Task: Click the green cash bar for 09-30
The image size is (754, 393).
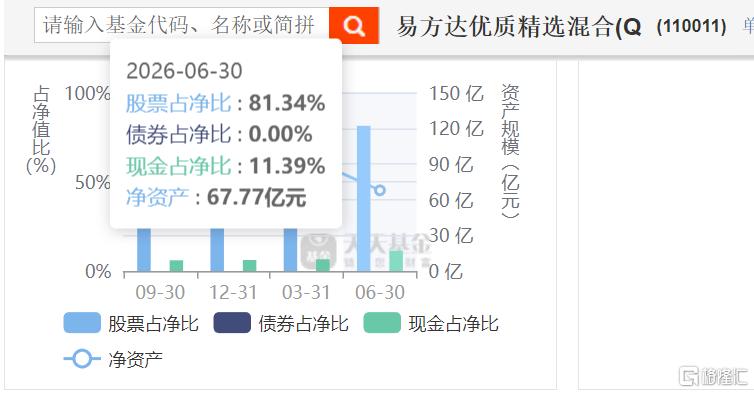Action: coord(176,266)
